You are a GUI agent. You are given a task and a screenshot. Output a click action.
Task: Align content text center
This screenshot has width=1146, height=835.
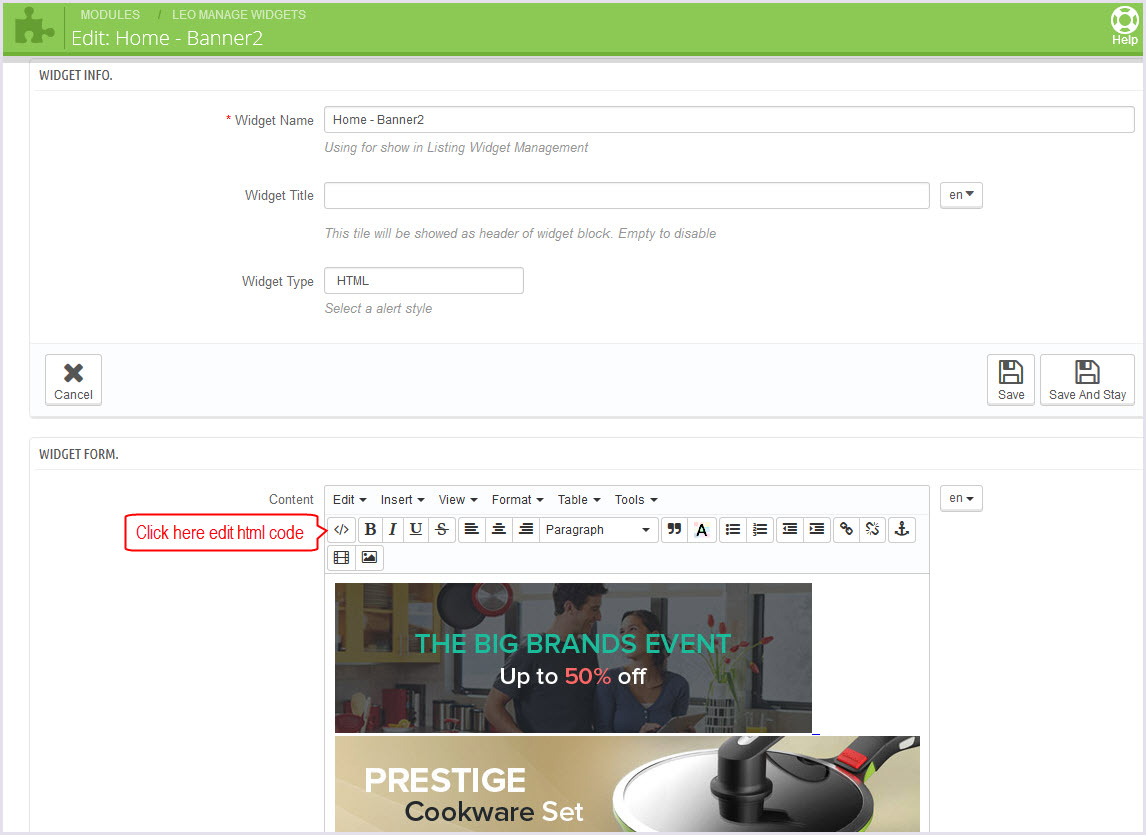click(499, 529)
